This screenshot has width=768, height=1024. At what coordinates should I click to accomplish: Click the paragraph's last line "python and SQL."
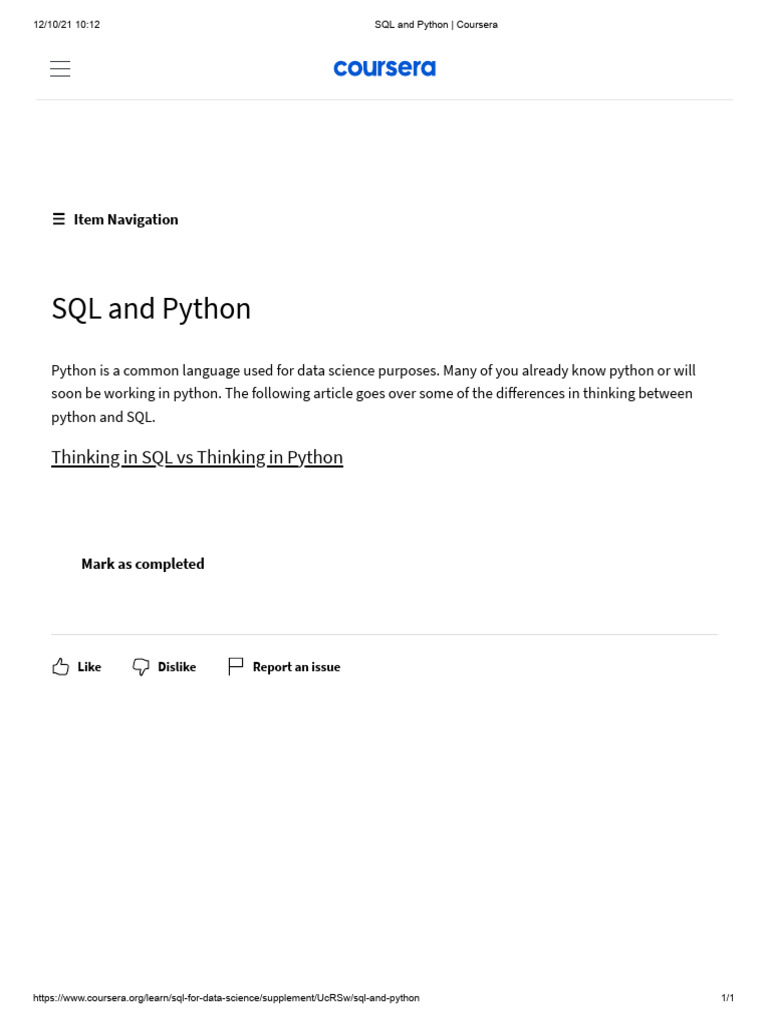pyautogui.click(x=104, y=417)
